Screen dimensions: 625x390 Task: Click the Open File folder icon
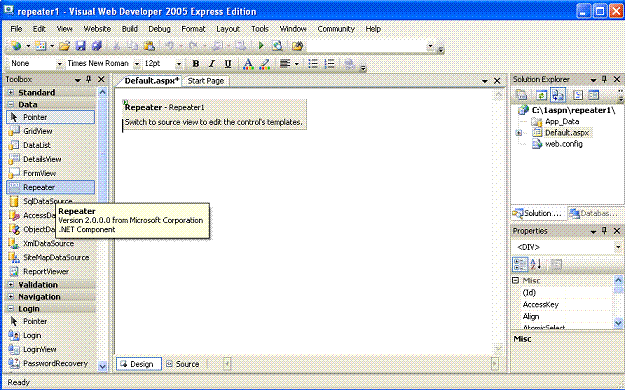pyautogui.click(x=64, y=46)
